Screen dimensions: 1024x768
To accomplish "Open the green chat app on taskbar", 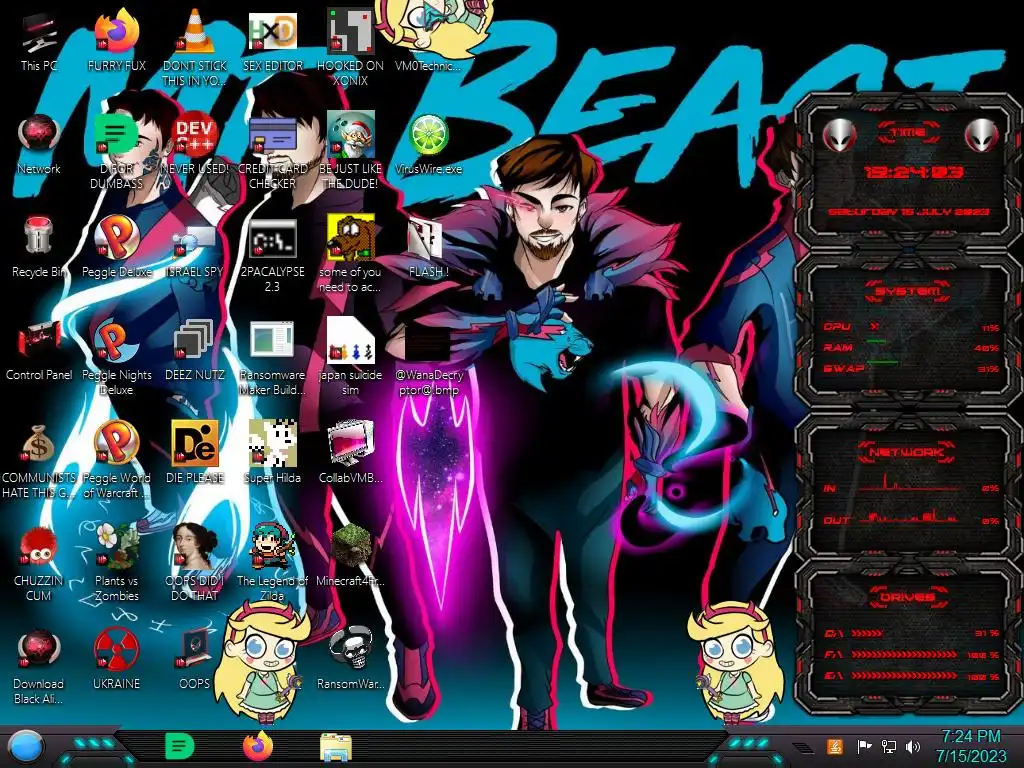I will 180,746.
